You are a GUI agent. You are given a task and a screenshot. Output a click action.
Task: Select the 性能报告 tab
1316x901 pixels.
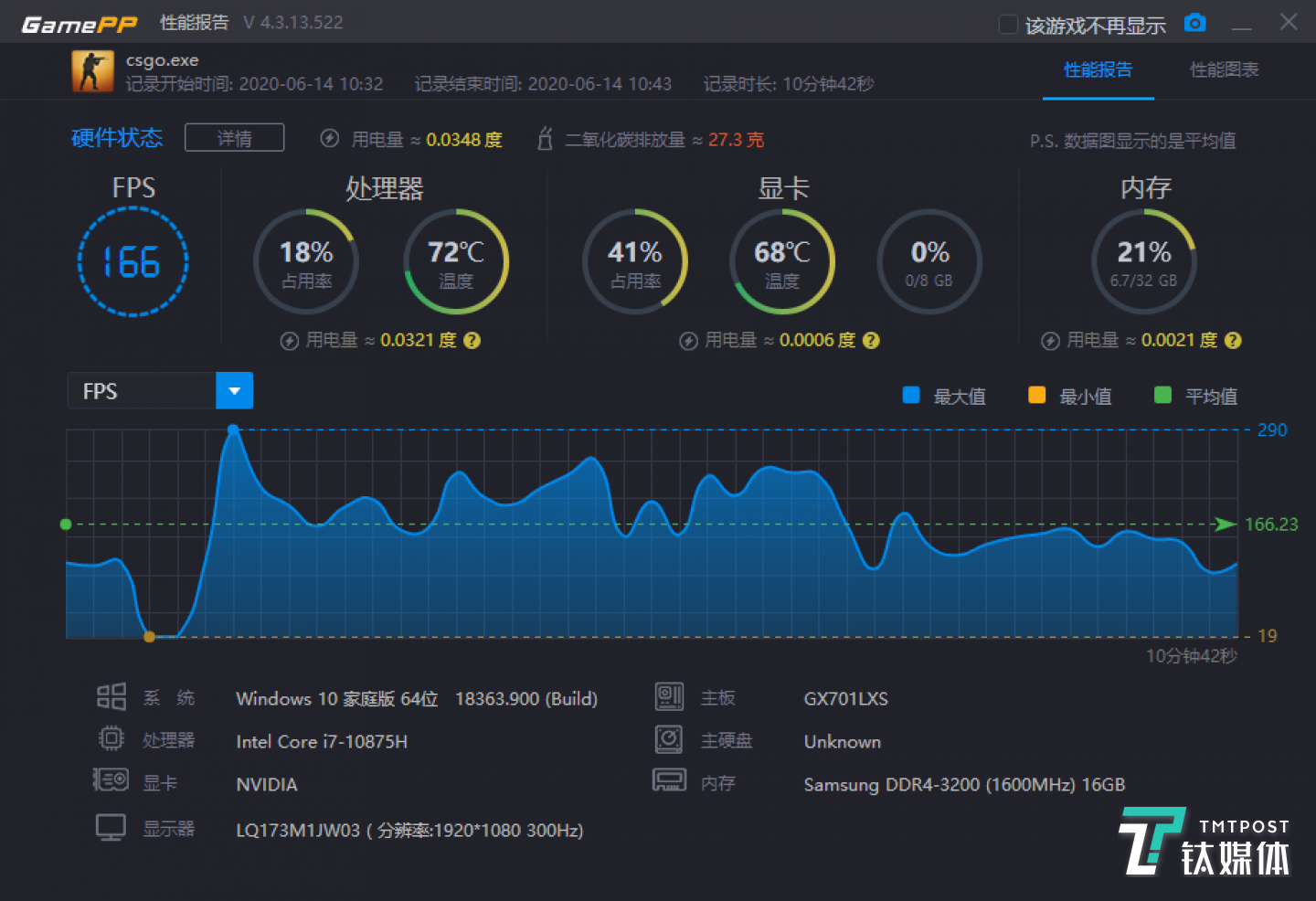coord(1098,69)
